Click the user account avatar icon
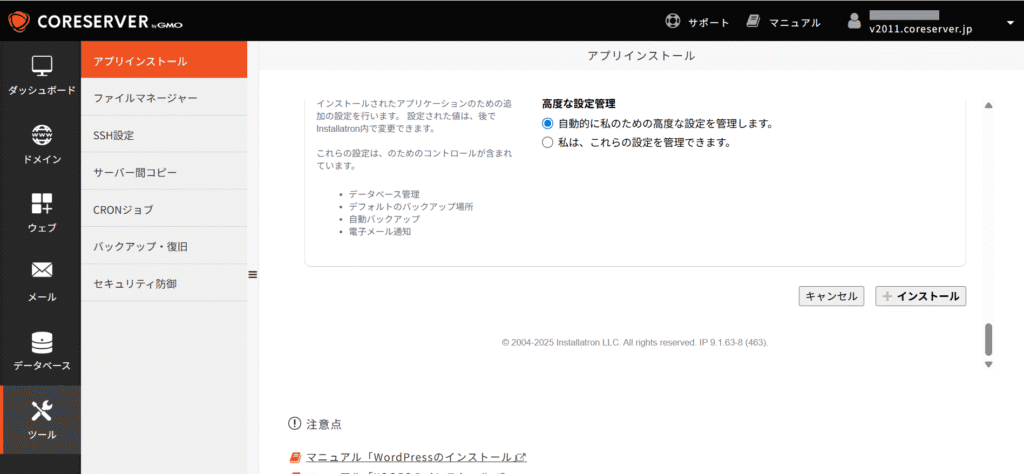Screen dimensions: 1024x474 854,22
